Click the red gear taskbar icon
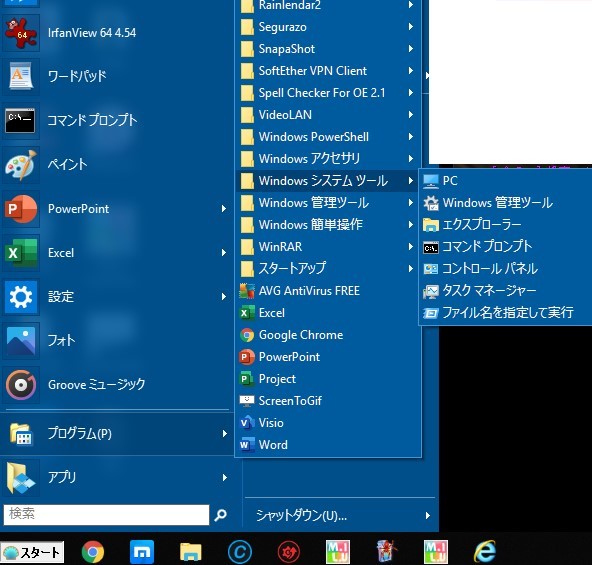The height and width of the screenshot is (565, 592). click(x=289, y=552)
